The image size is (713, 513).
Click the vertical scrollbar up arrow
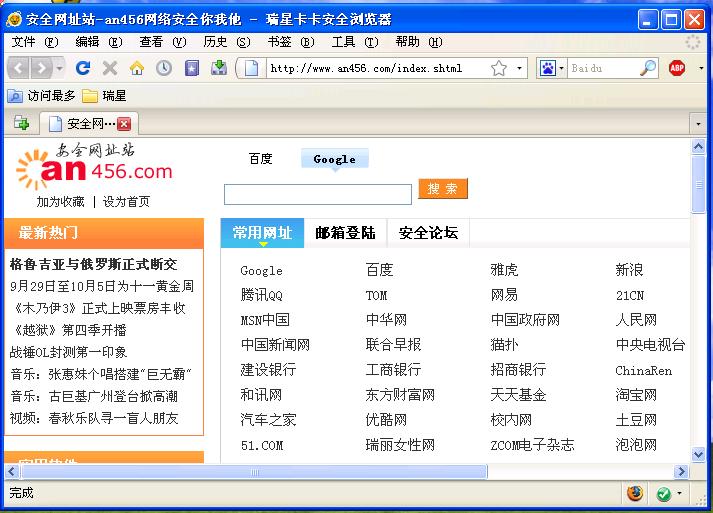(x=698, y=146)
